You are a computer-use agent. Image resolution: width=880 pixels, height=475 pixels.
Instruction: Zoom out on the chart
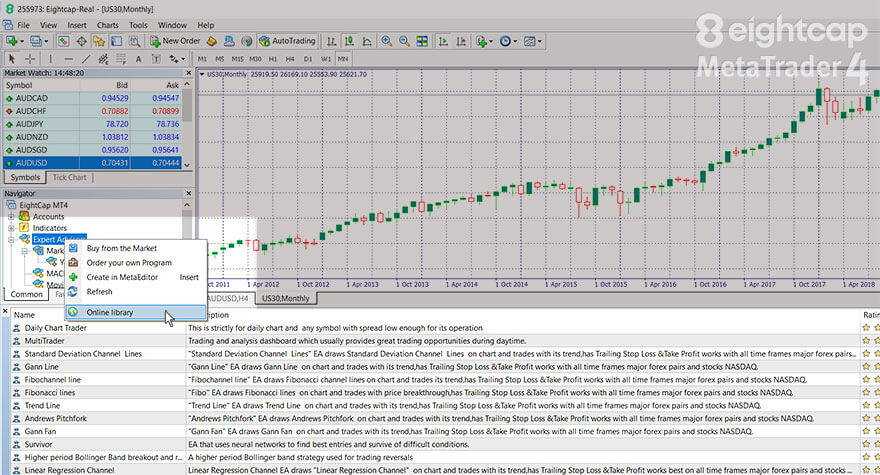pyautogui.click(x=404, y=41)
